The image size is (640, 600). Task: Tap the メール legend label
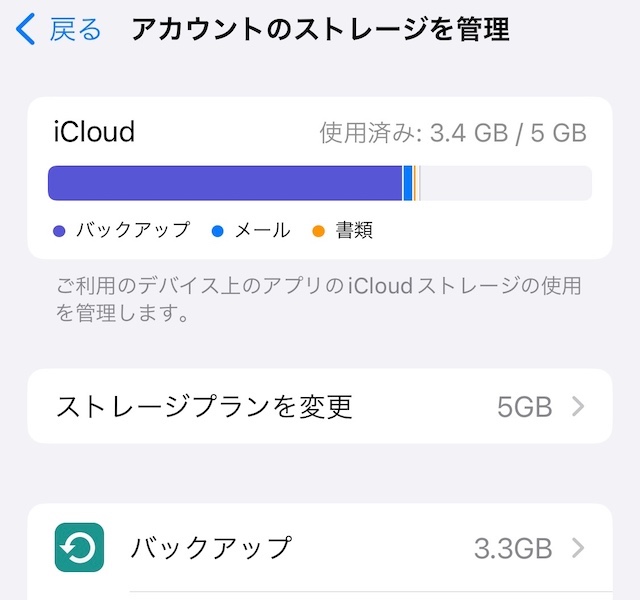(262, 231)
